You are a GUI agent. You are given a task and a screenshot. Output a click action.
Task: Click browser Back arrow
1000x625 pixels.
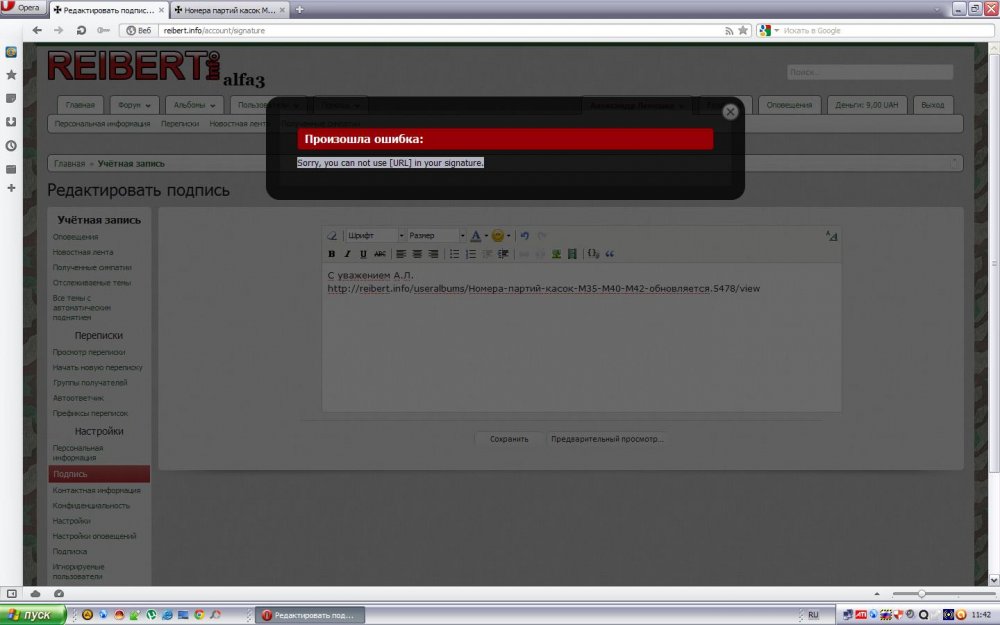(37, 30)
